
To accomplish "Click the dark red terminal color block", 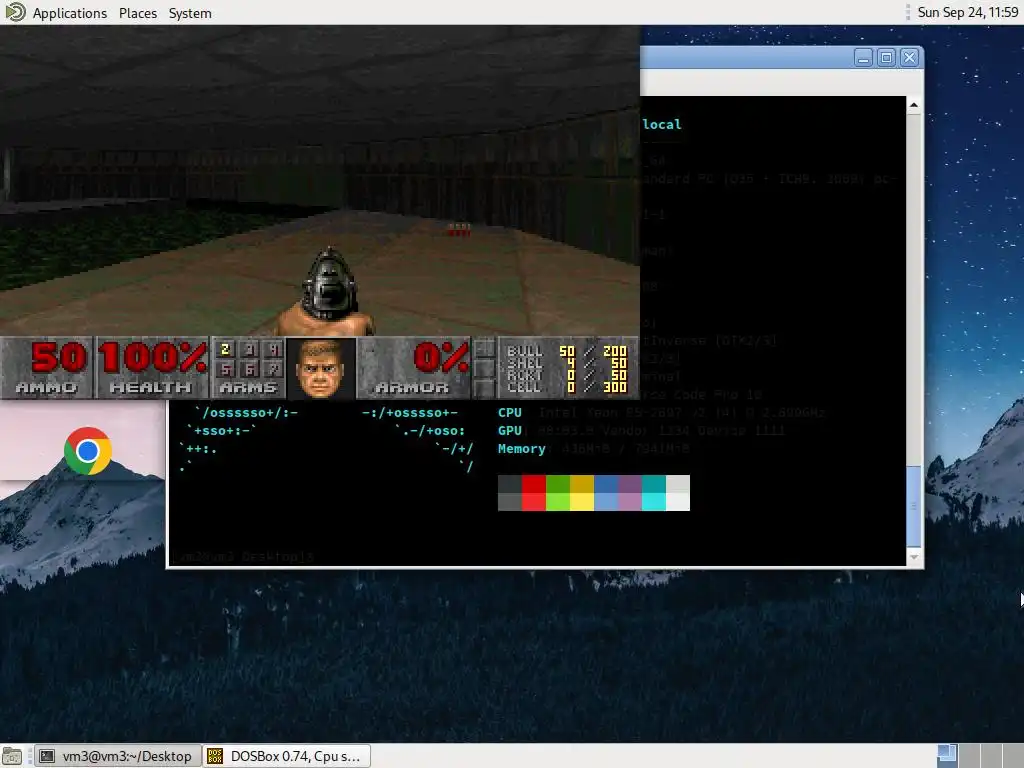I will point(534,484).
